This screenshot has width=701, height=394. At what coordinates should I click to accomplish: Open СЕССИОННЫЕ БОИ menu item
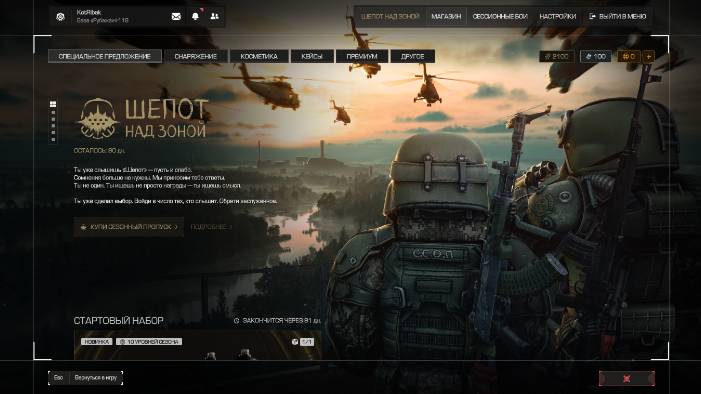click(x=500, y=17)
